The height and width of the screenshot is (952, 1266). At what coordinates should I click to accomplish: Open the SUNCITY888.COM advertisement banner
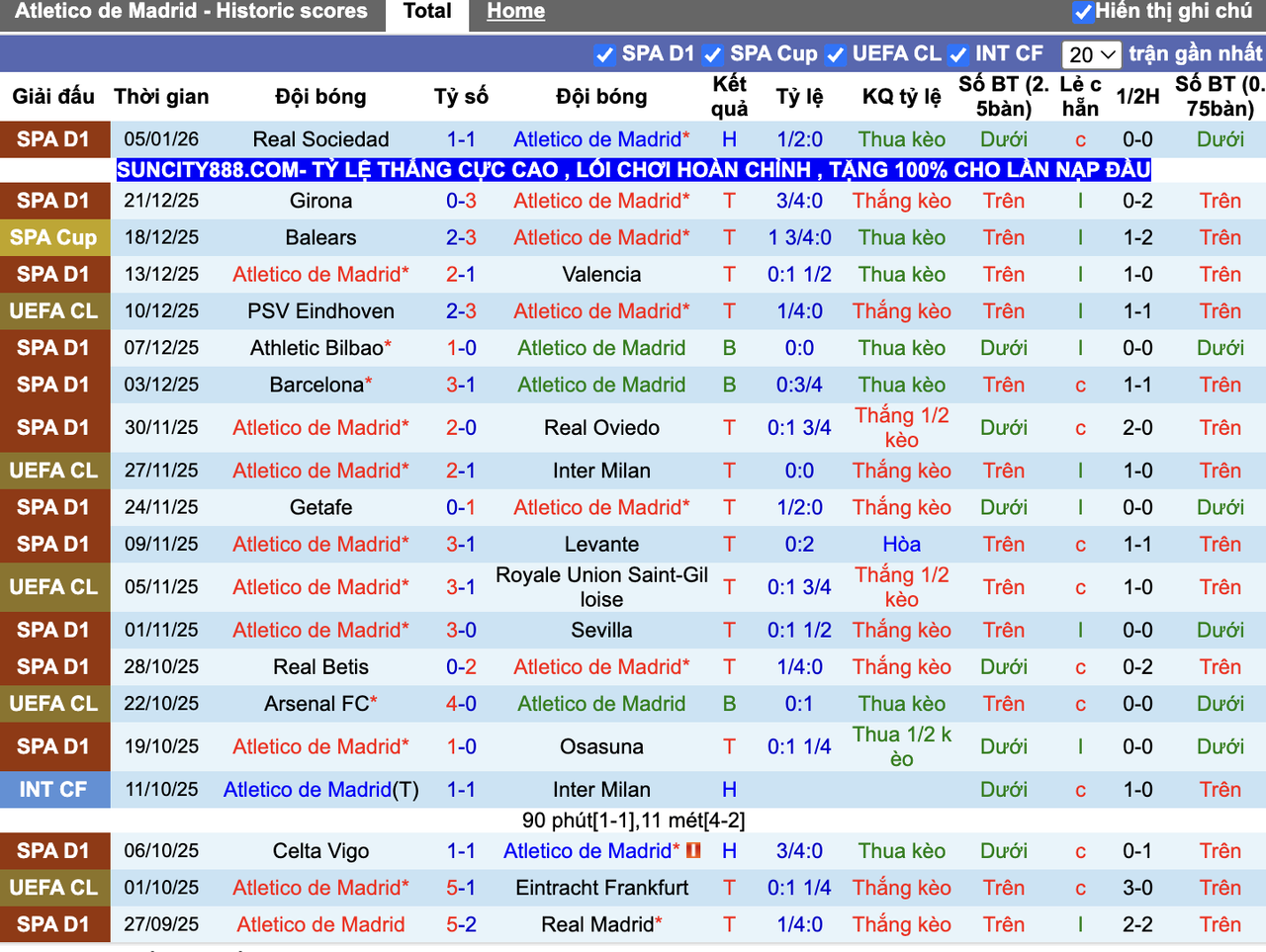[633, 170]
